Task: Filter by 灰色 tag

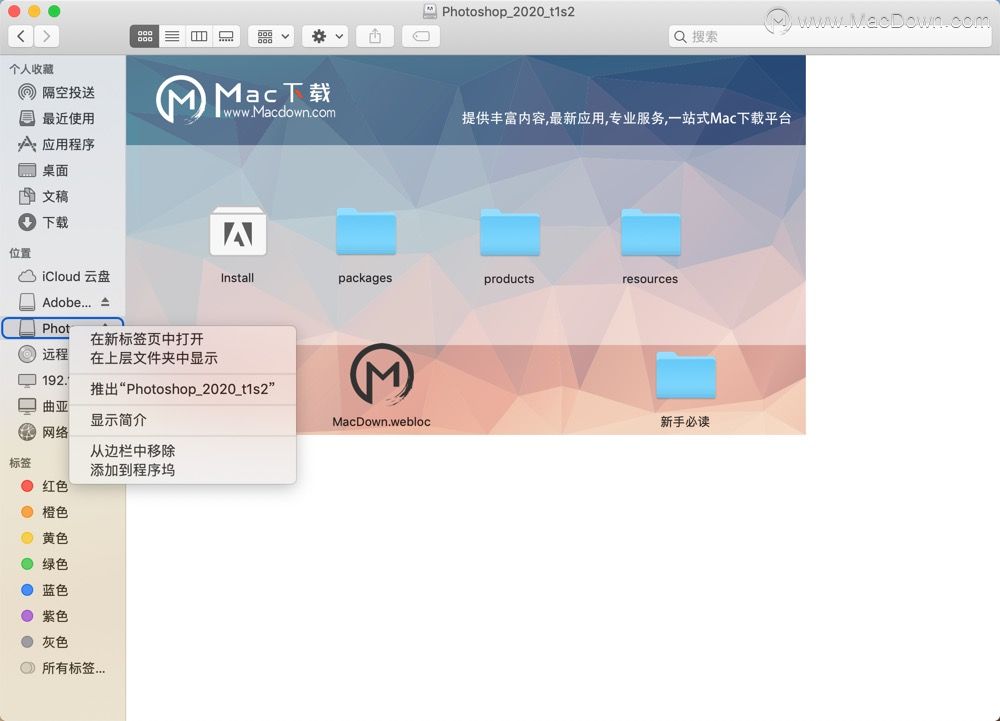Action: coord(62,642)
